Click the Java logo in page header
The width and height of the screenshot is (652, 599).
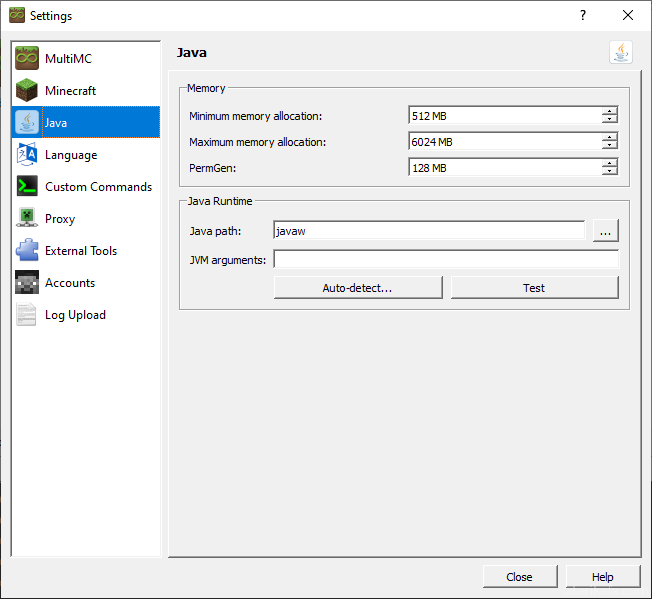(621, 52)
